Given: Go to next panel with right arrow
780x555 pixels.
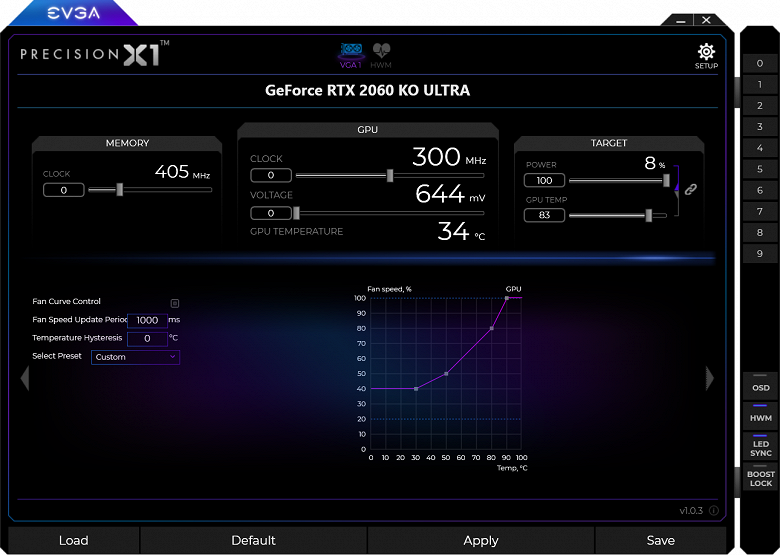Looking at the screenshot, I should [x=710, y=378].
